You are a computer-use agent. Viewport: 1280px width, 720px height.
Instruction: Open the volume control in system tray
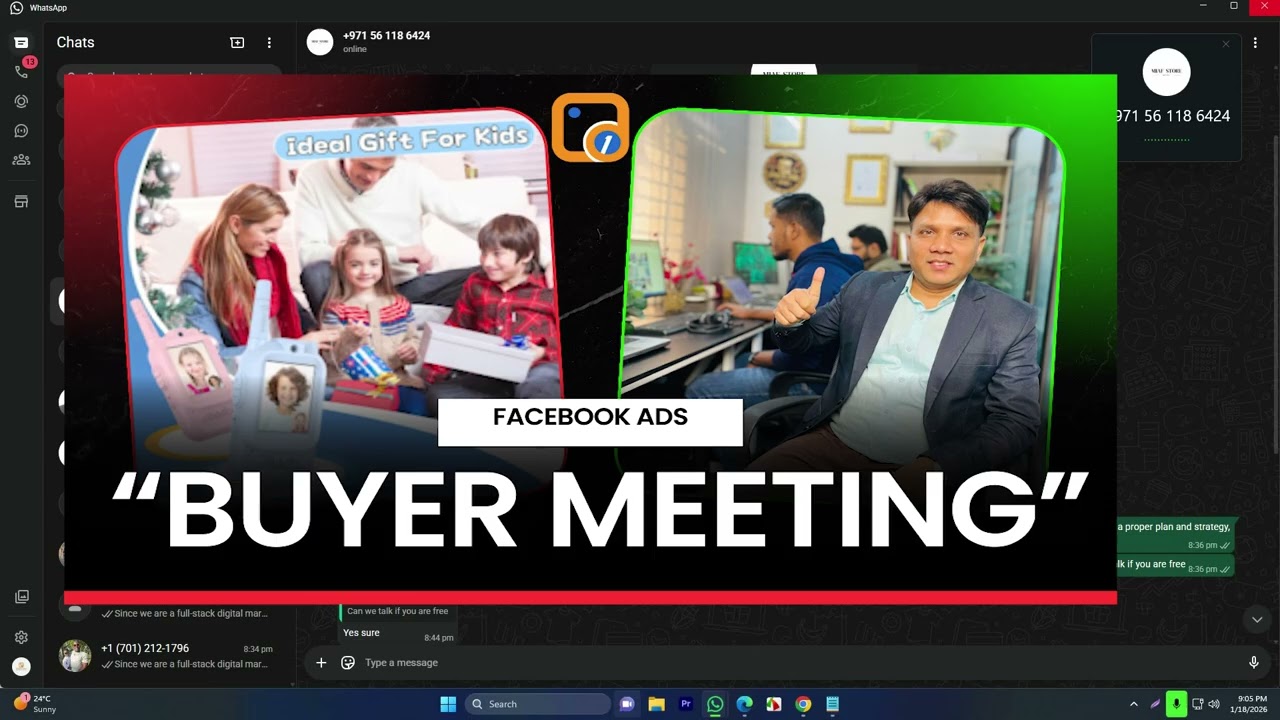click(1214, 704)
